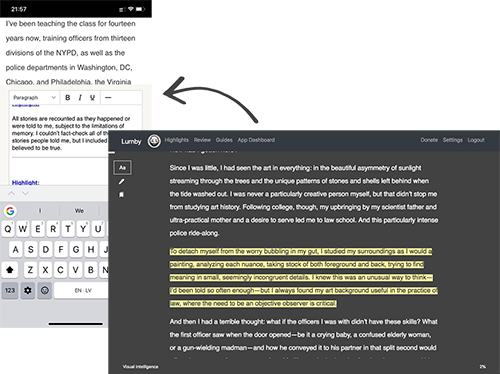This screenshot has height=374, width=500.
Task: Click into the note text 'All stories are recounted'
Action: (x=71, y=133)
